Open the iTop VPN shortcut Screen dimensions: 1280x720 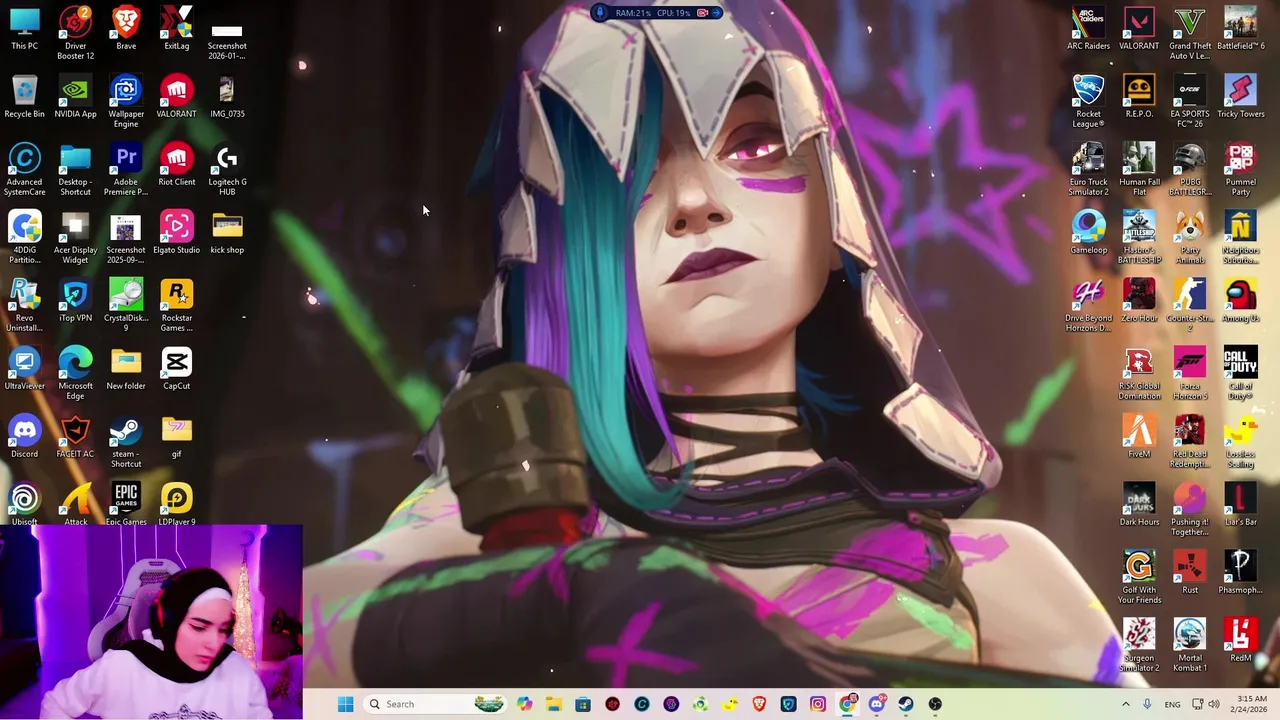[75, 301]
